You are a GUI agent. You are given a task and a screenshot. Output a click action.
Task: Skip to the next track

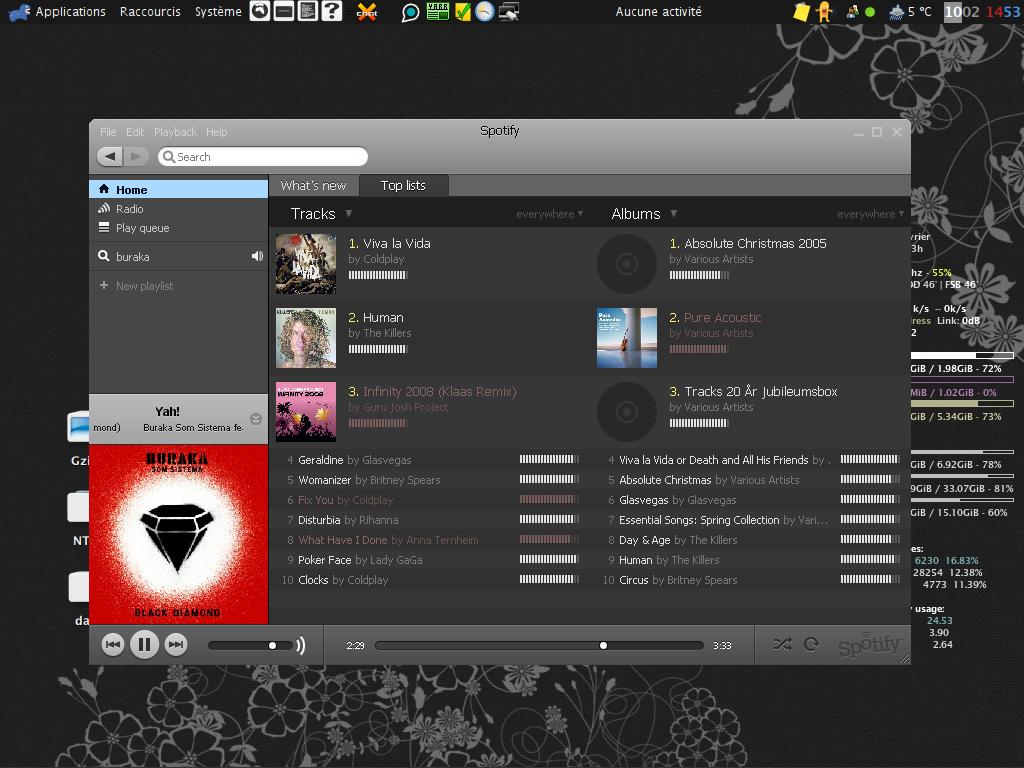(176, 645)
